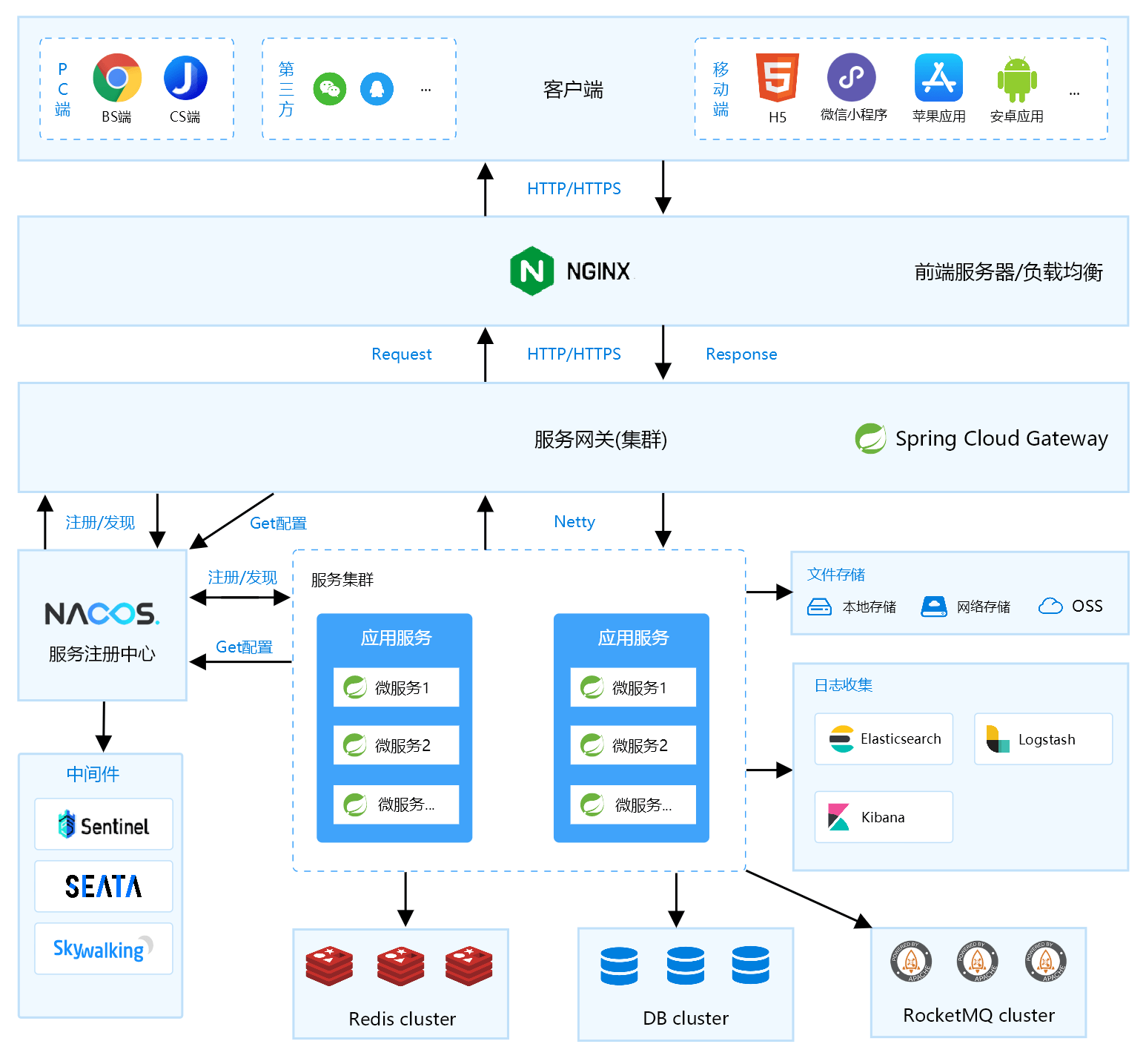1146x1064 pixels.
Task: Click the Sentinel logo box
Action: point(104,824)
